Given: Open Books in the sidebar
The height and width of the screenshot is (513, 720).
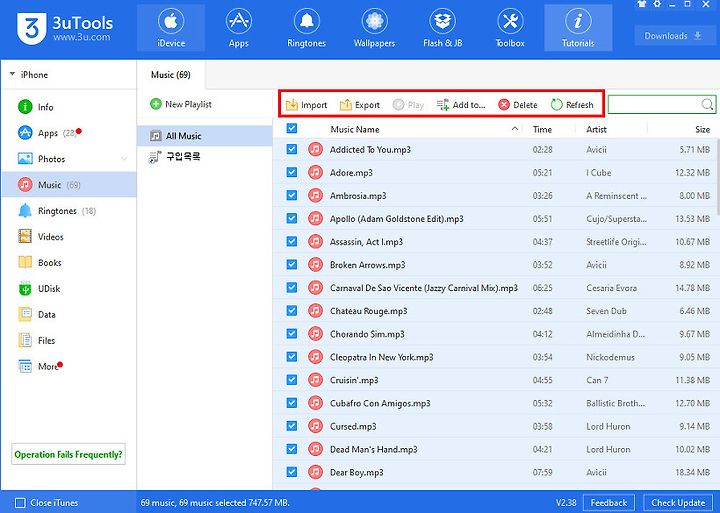Looking at the screenshot, I should (69, 263).
